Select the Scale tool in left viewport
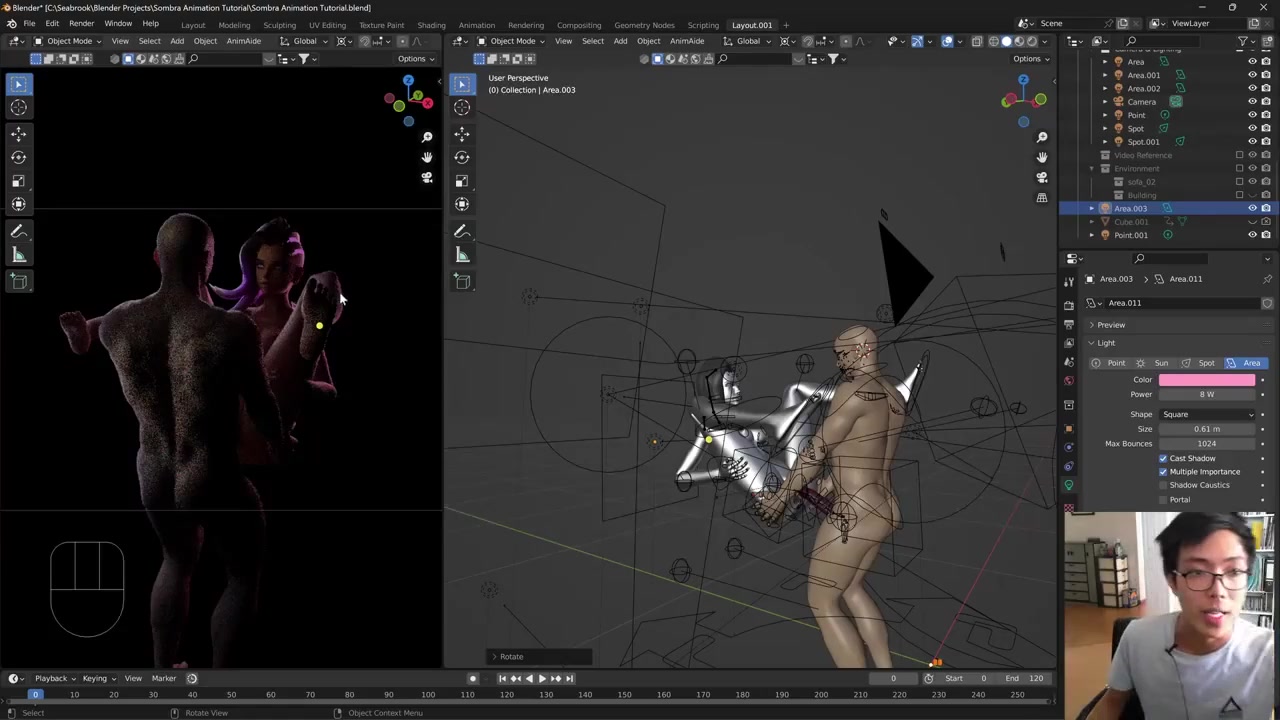This screenshot has height=720, width=1280. coord(18,181)
